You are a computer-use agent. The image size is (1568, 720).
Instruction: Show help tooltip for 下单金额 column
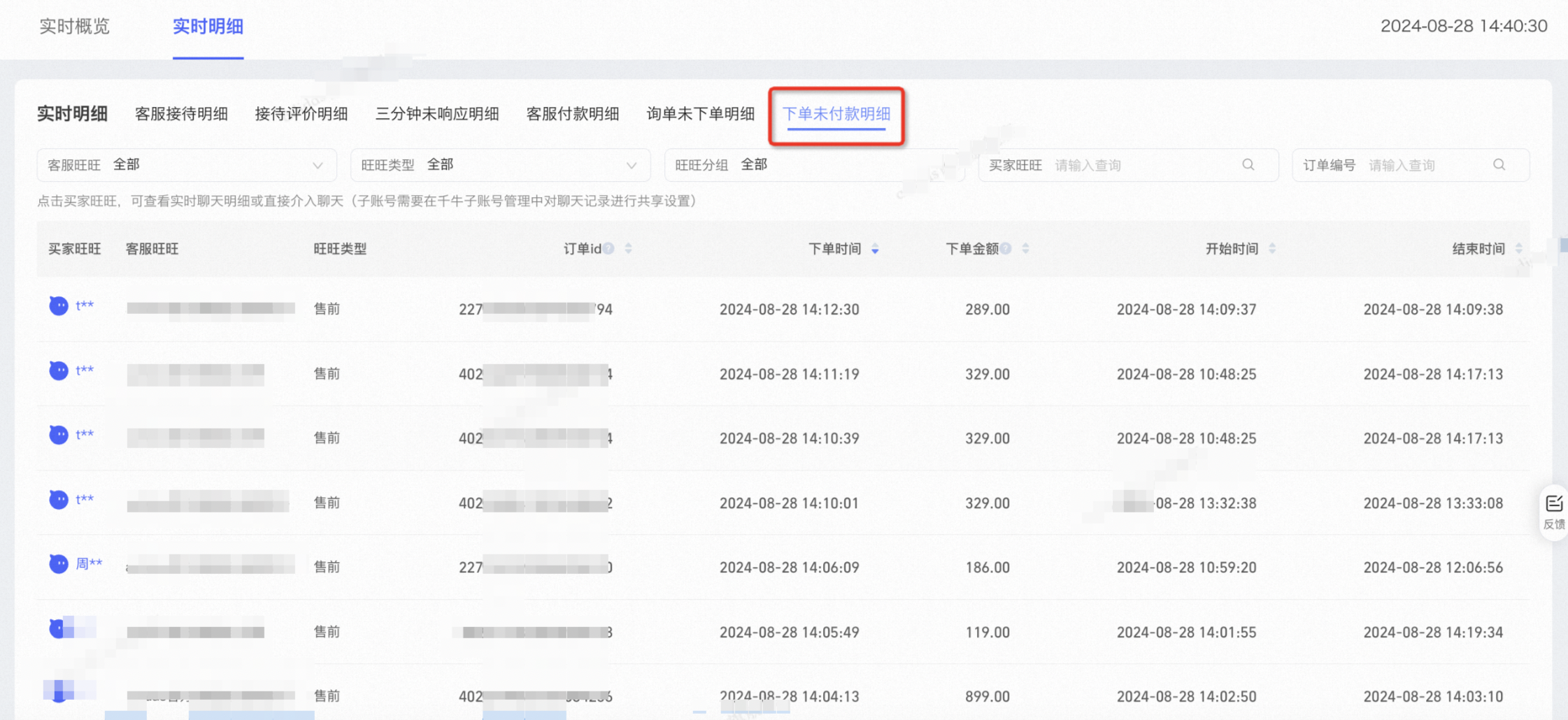click(1006, 249)
